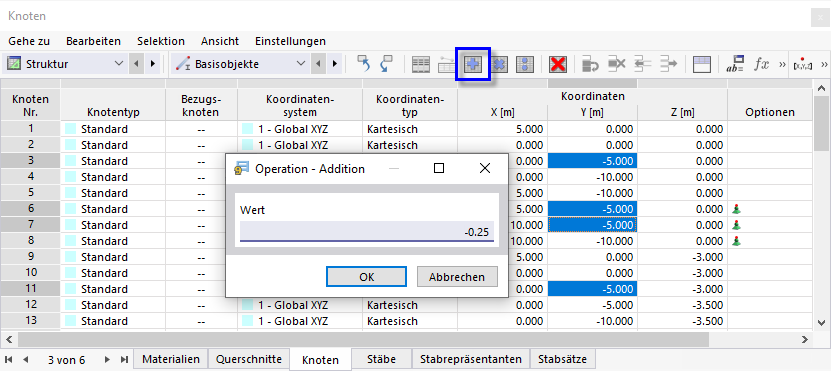Confirm the addition with OK
This screenshot has height=371, width=831.
pyautogui.click(x=366, y=277)
